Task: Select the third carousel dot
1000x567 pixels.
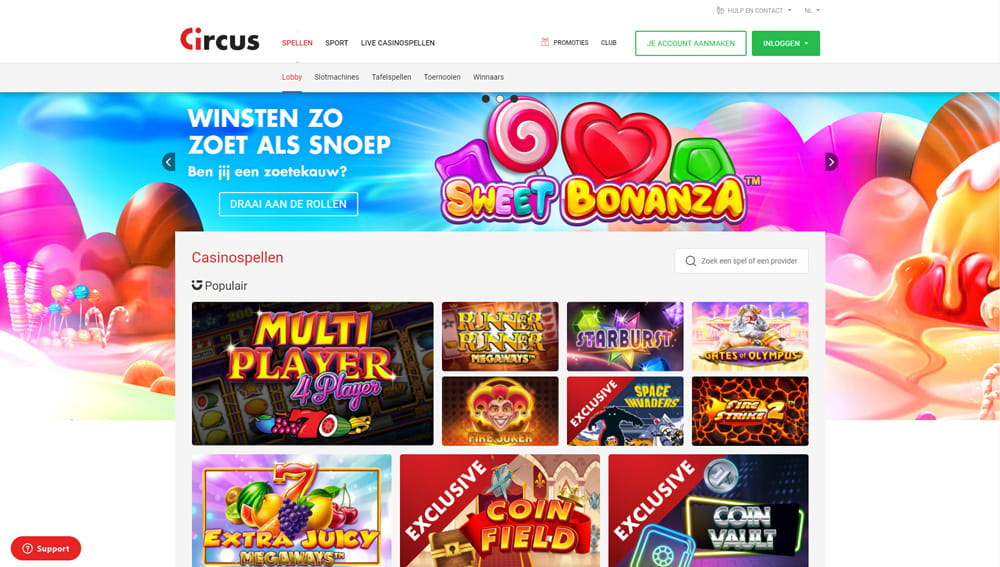Action: tap(513, 99)
